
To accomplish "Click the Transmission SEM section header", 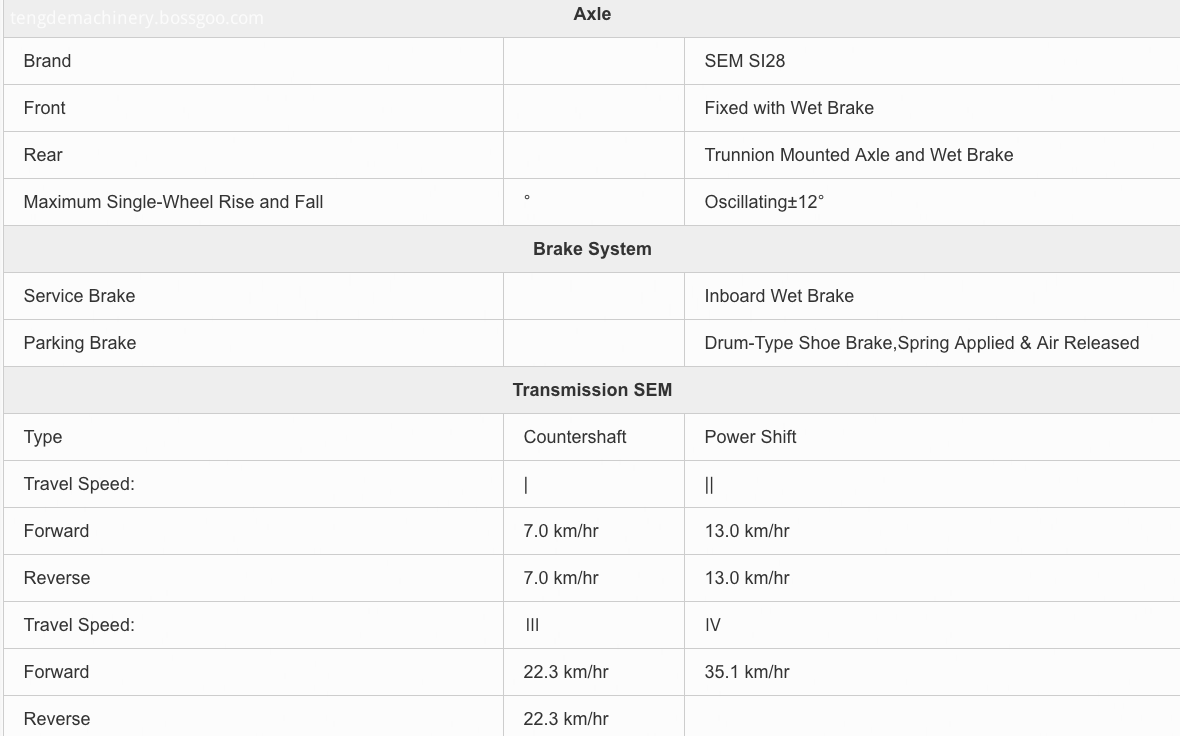I will pyautogui.click(x=592, y=390).
